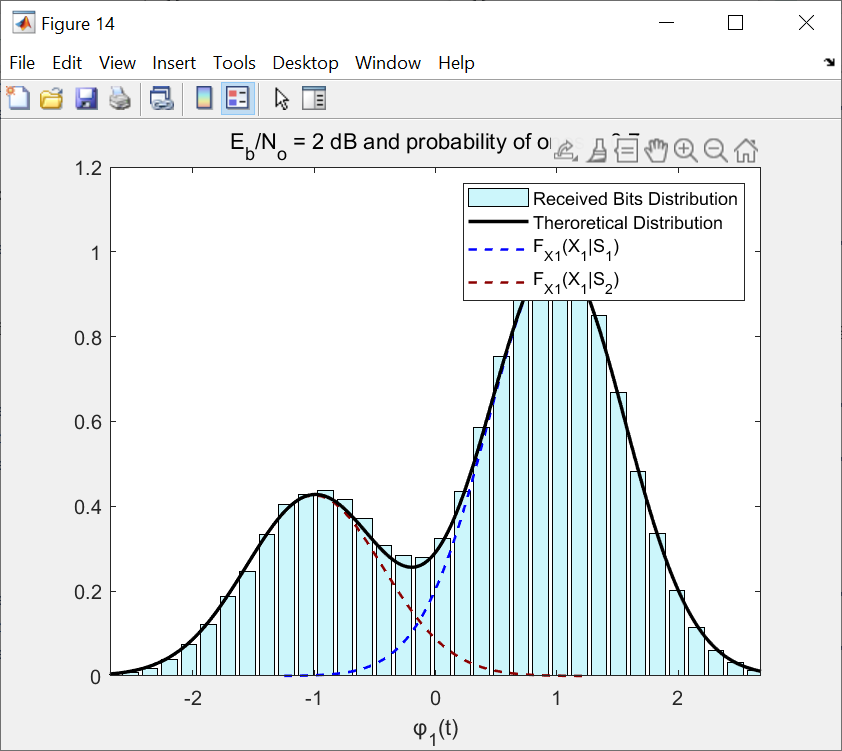Open the Tools menu
The width and height of the screenshot is (842, 751).
point(234,62)
